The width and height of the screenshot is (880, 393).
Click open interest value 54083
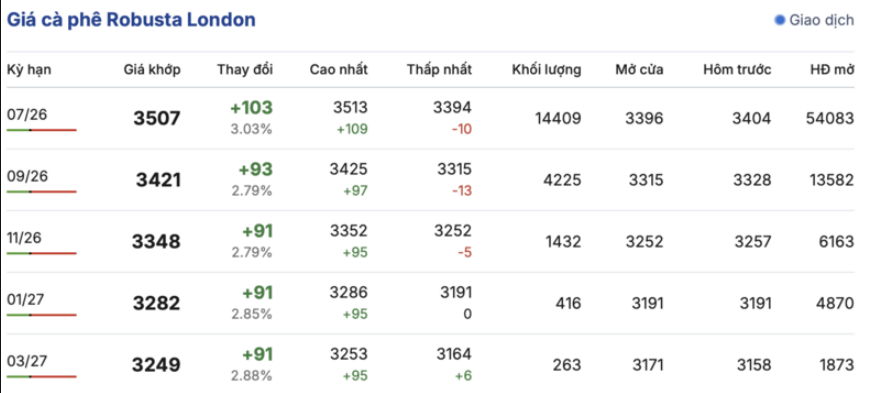pos(830,118)
